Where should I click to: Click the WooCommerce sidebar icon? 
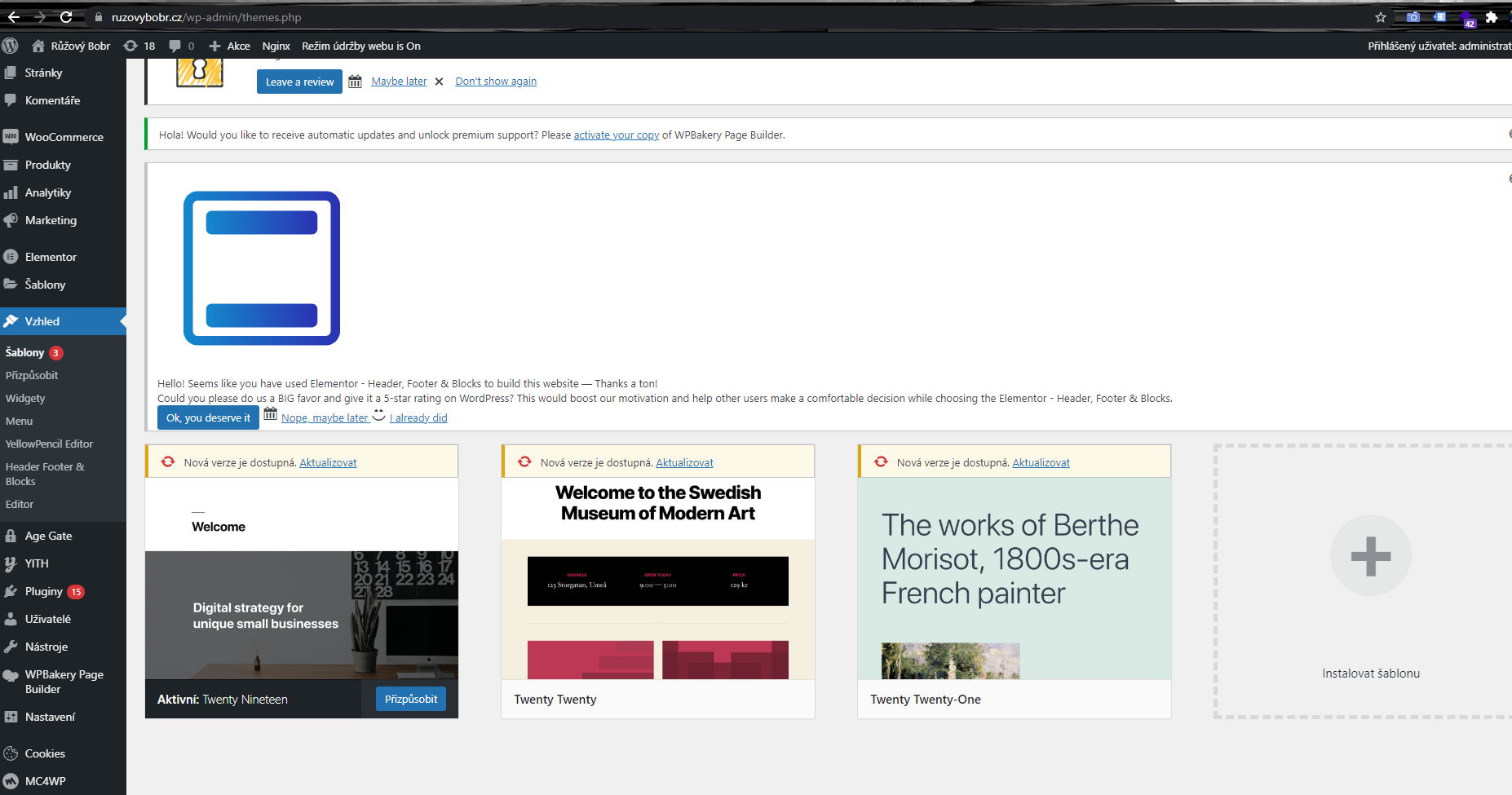tap(11, 137)
